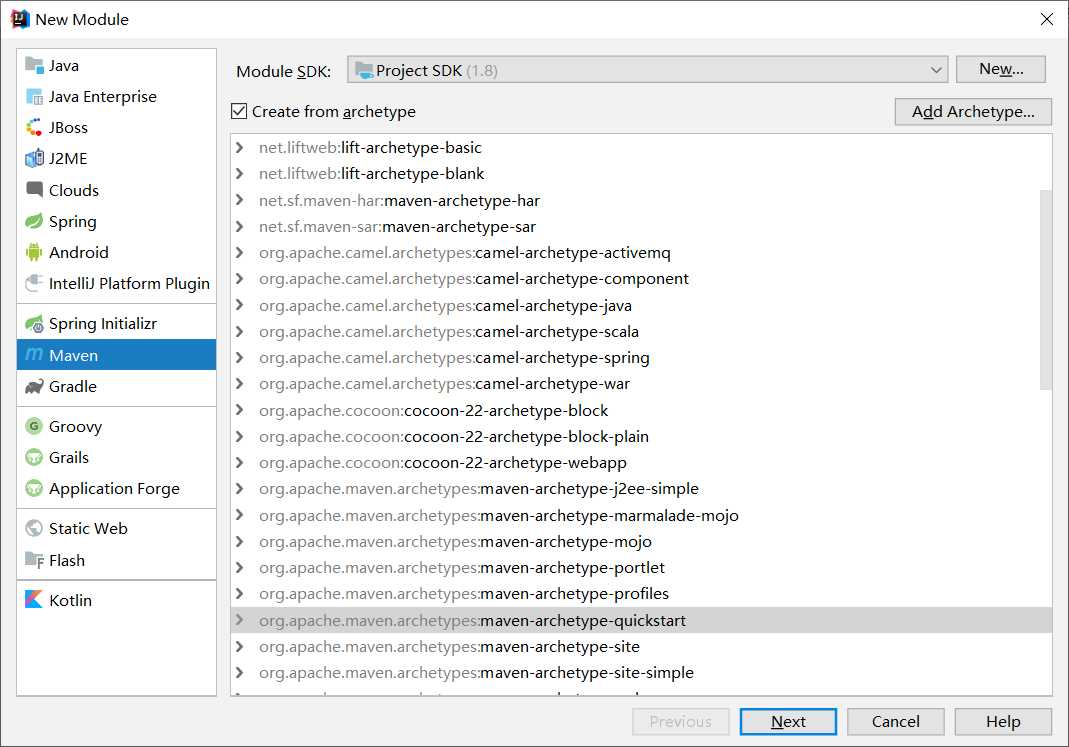The height and width of the screenshot is (747, 1069).
Task: Click the Groovy G icon
Action: 33,426
